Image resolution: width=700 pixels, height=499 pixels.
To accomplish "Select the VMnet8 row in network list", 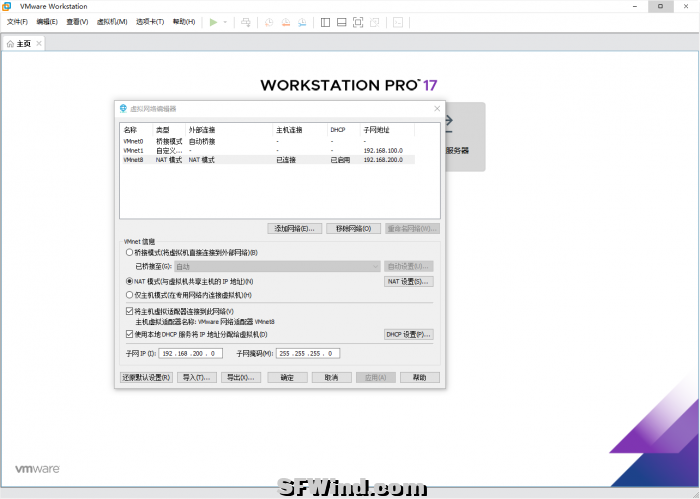I will (x=268, y=160).
